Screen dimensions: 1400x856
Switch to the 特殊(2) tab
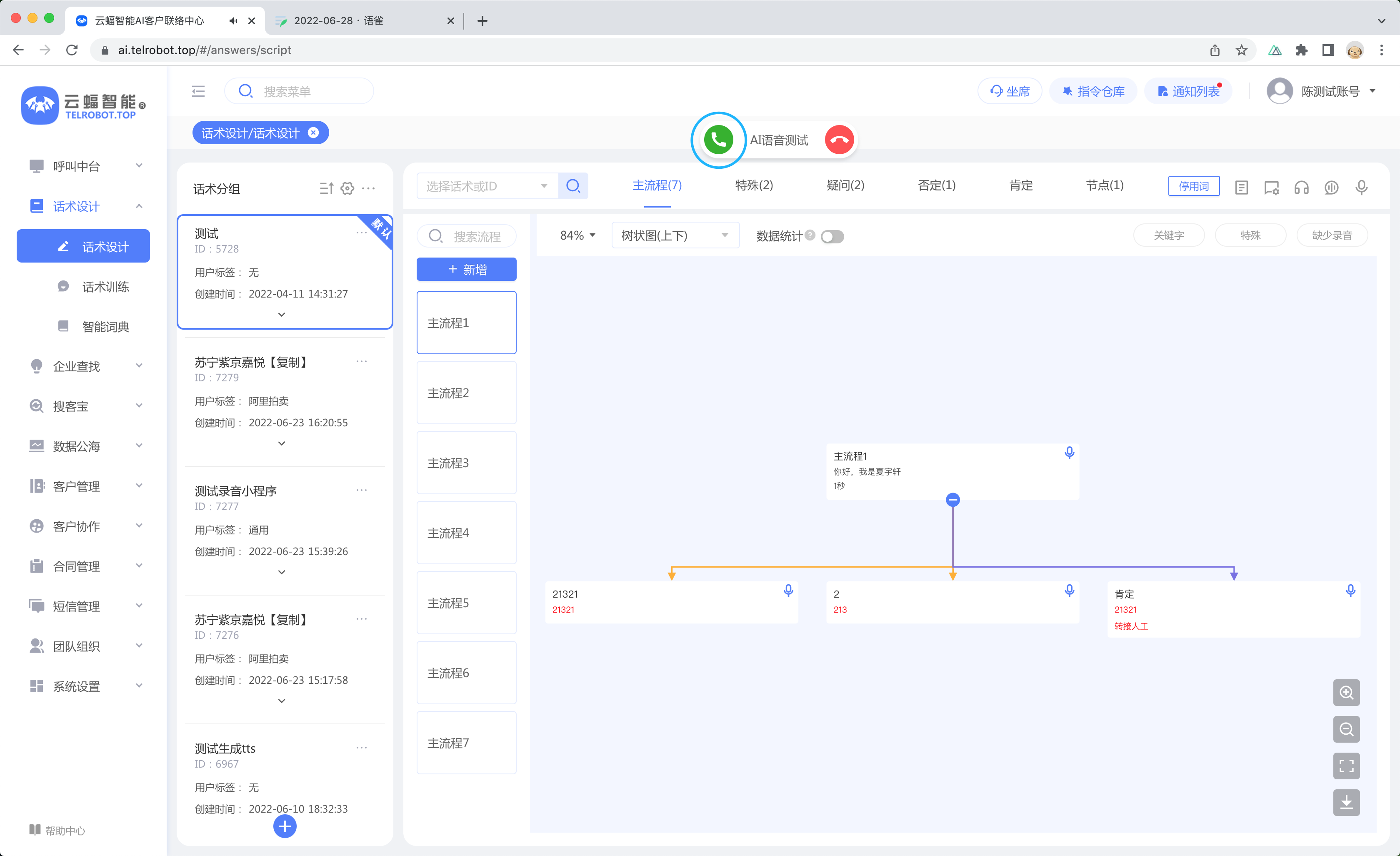[753, 185]
